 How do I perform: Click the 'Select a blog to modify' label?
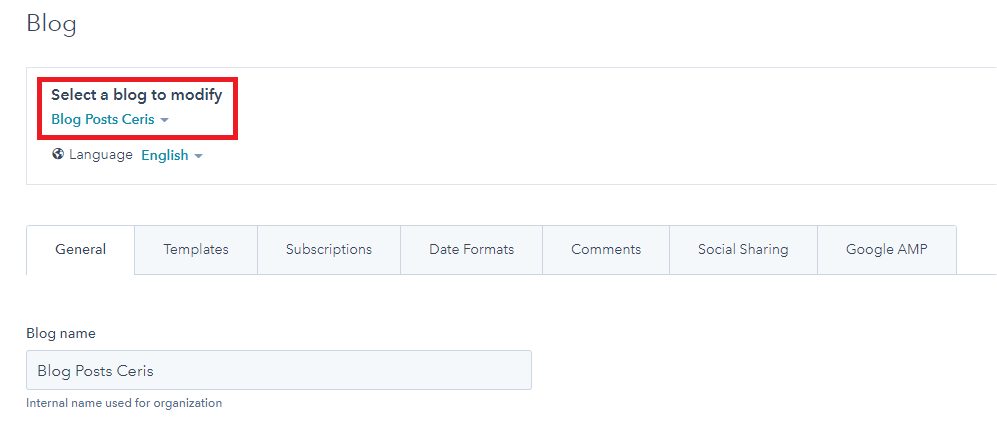(136, 95)
